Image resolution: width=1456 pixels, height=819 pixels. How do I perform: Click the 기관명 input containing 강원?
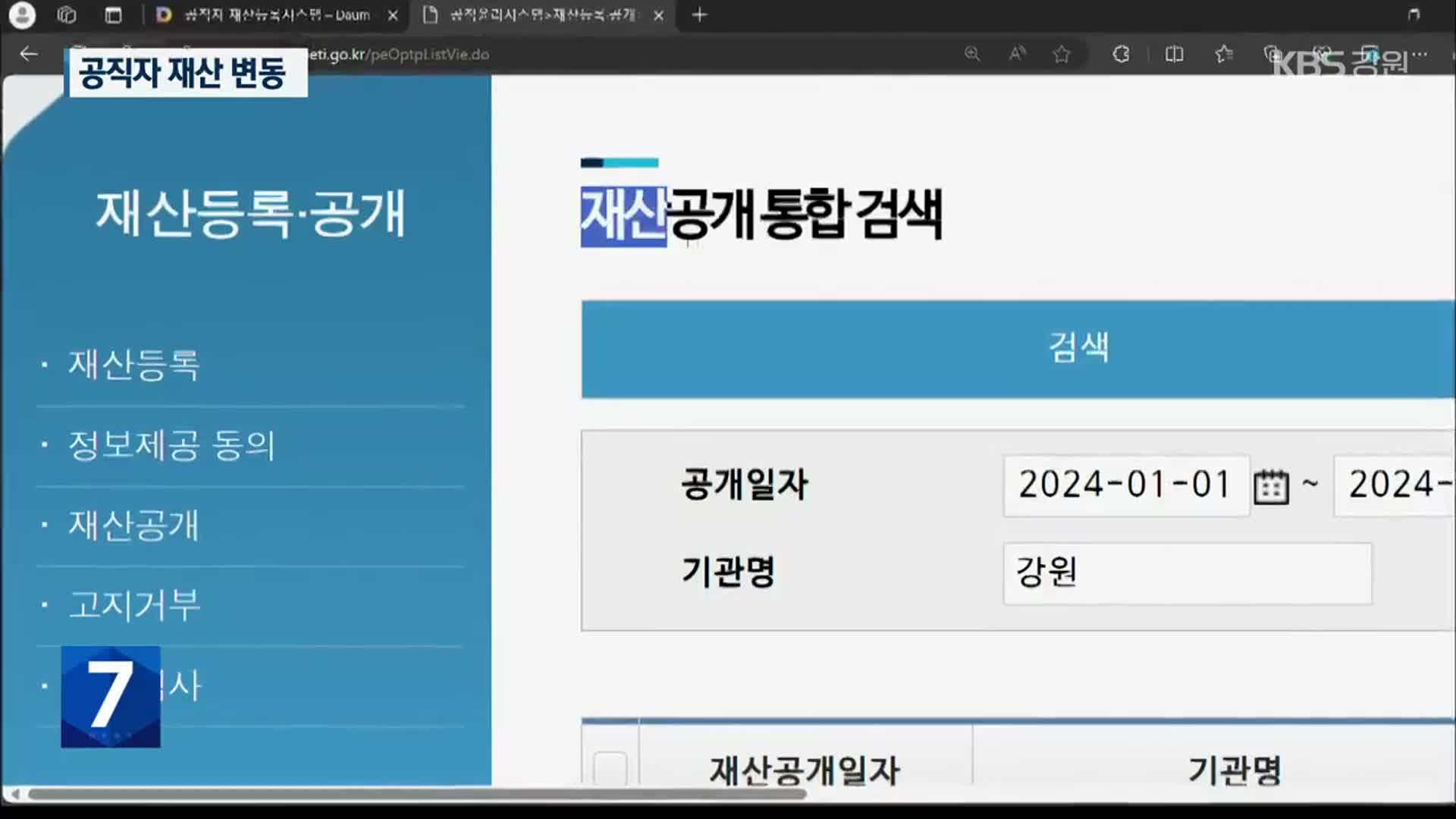click(x=1188, y=573)
